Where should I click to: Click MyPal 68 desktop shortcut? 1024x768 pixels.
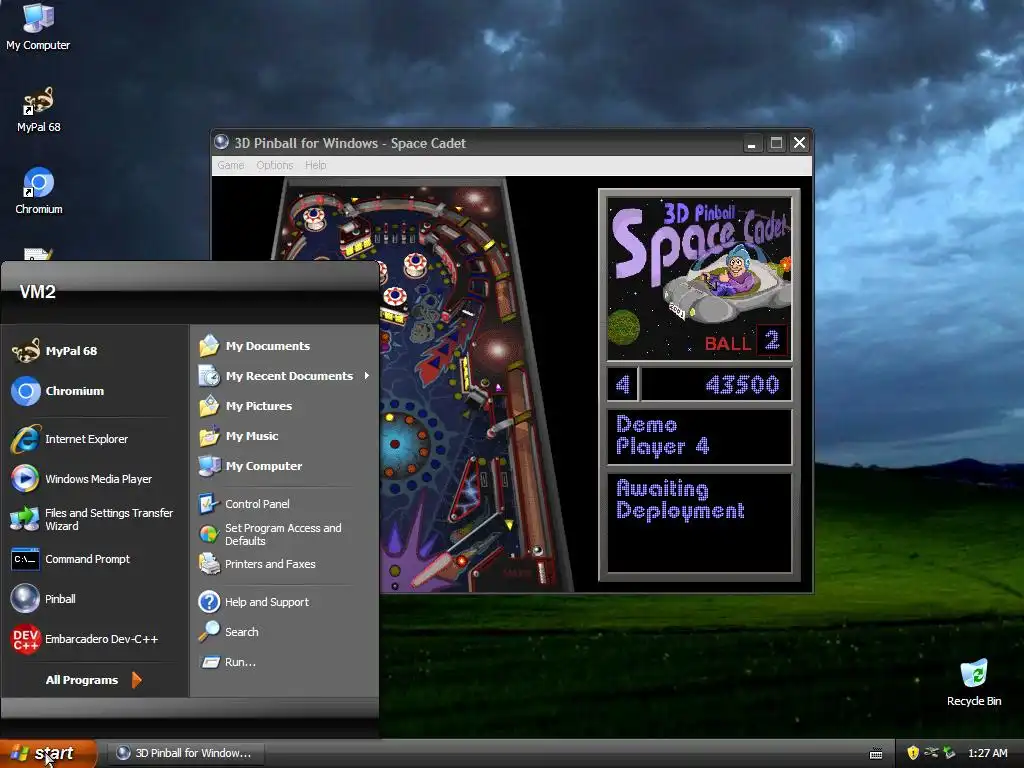coord(38,110)
